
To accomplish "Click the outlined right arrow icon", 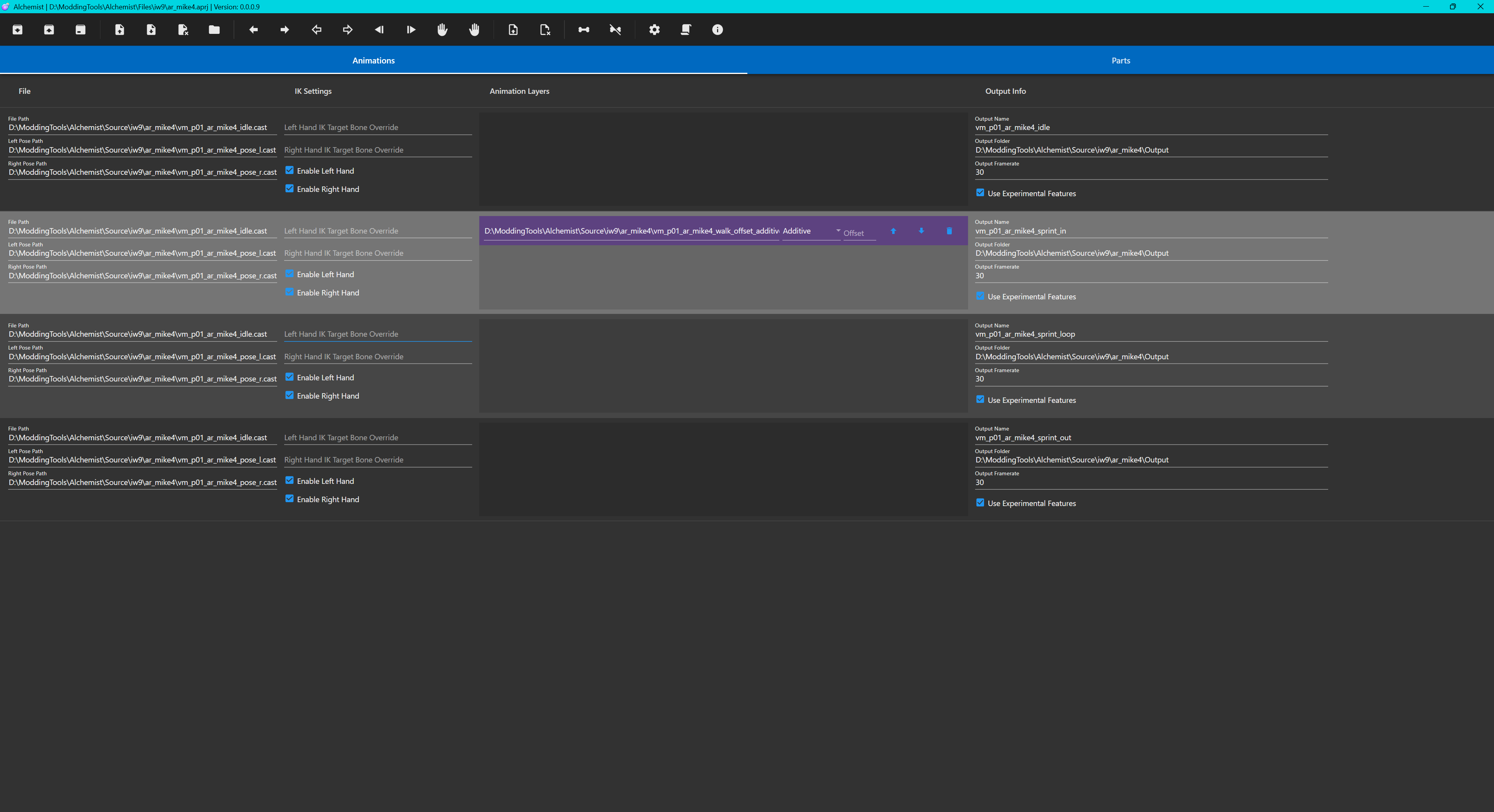I will 348,30.
